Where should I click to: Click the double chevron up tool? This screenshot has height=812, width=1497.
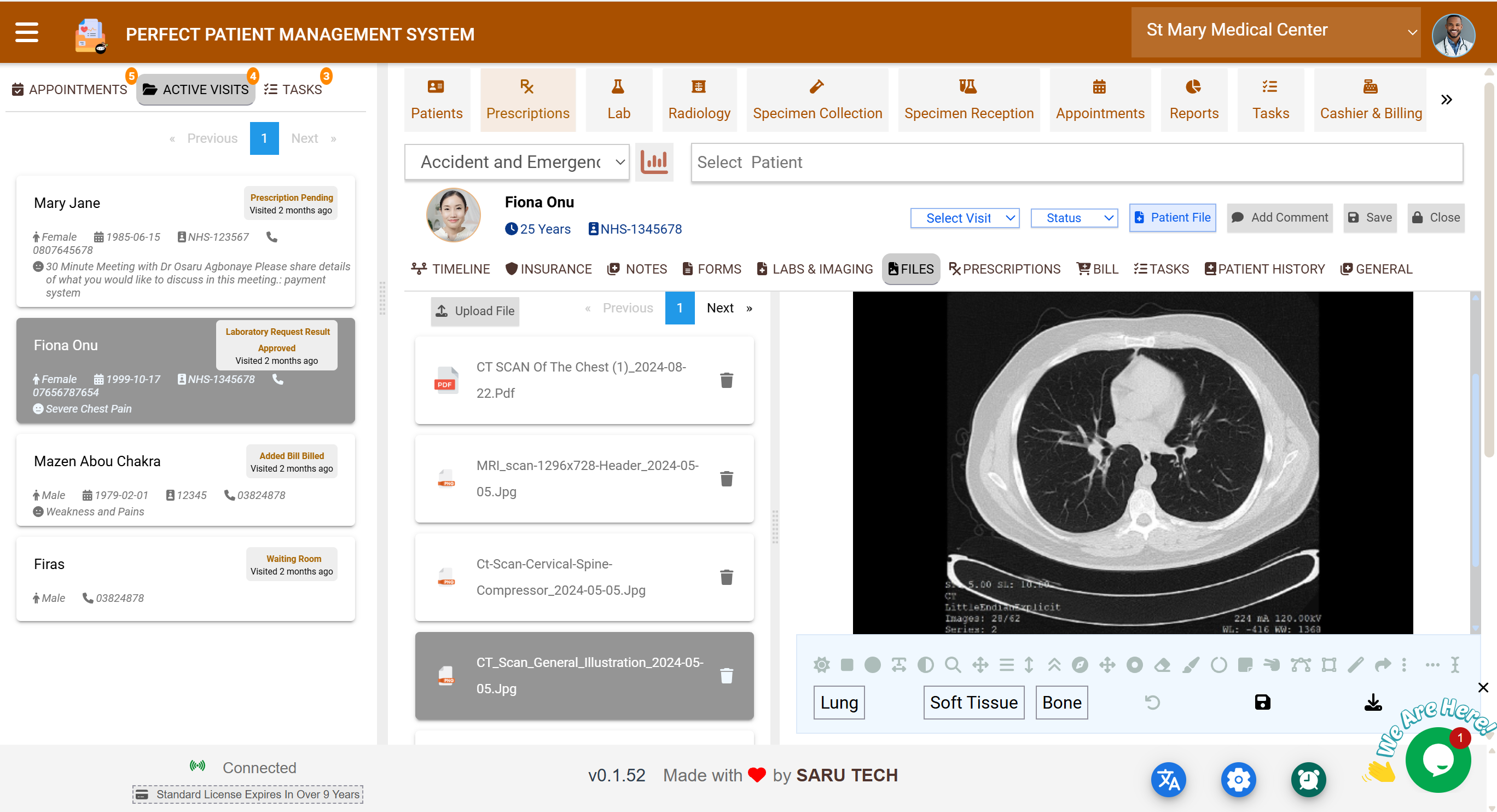[x=1054, y=664]
